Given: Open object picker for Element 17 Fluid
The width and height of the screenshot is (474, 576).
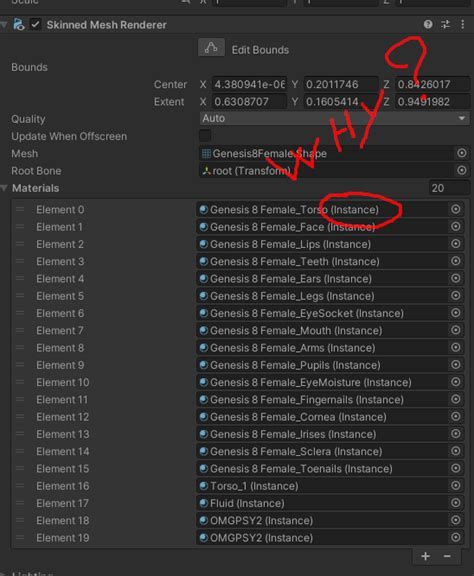Looking at the screenshot, I should click(x=456, y=503).
